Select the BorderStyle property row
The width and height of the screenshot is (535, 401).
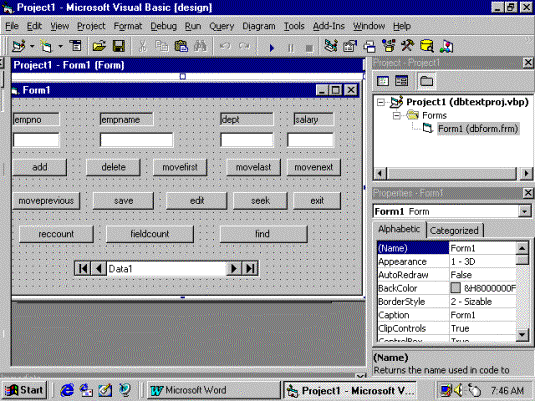pos(447,302)
